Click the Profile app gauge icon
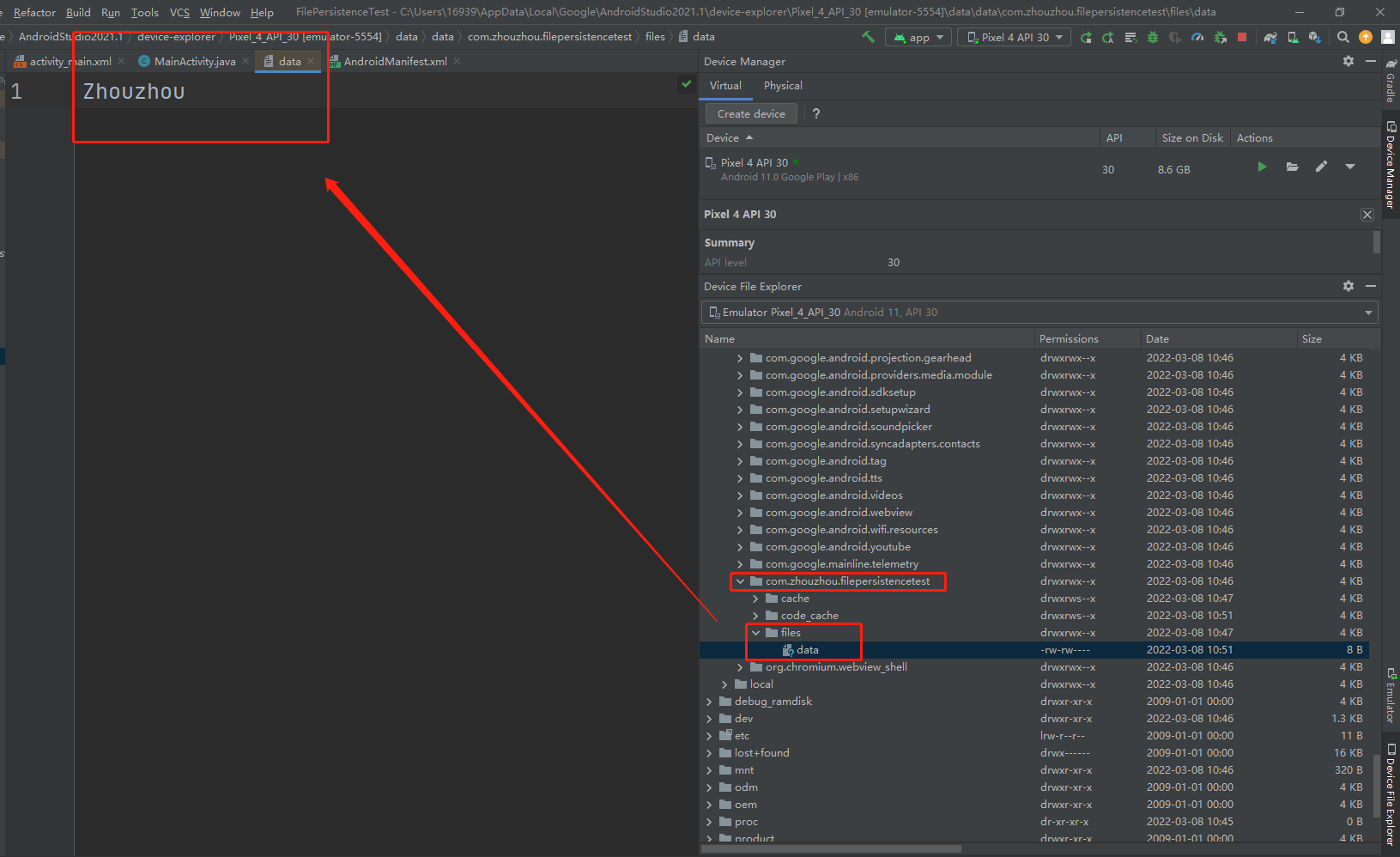This screenshot has width=1400, height=857. (x=1197, y=37)
